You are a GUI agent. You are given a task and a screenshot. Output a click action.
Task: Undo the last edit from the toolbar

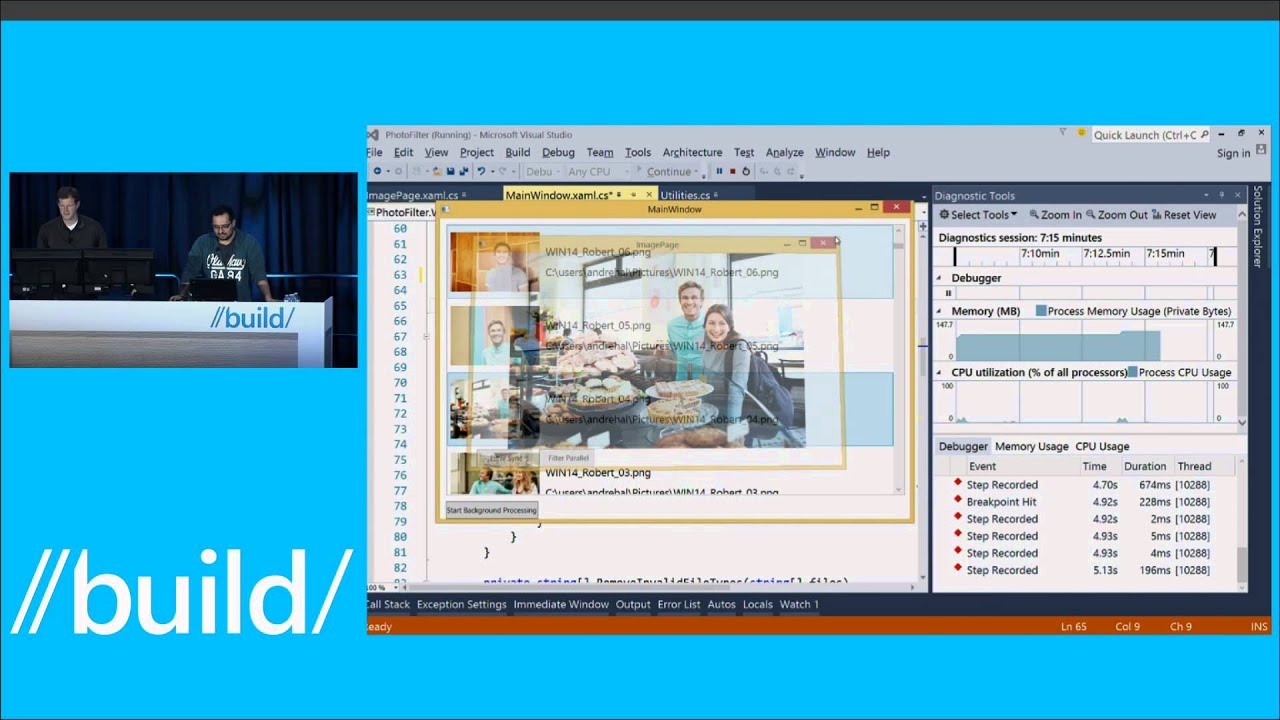(x=481, y=171)
